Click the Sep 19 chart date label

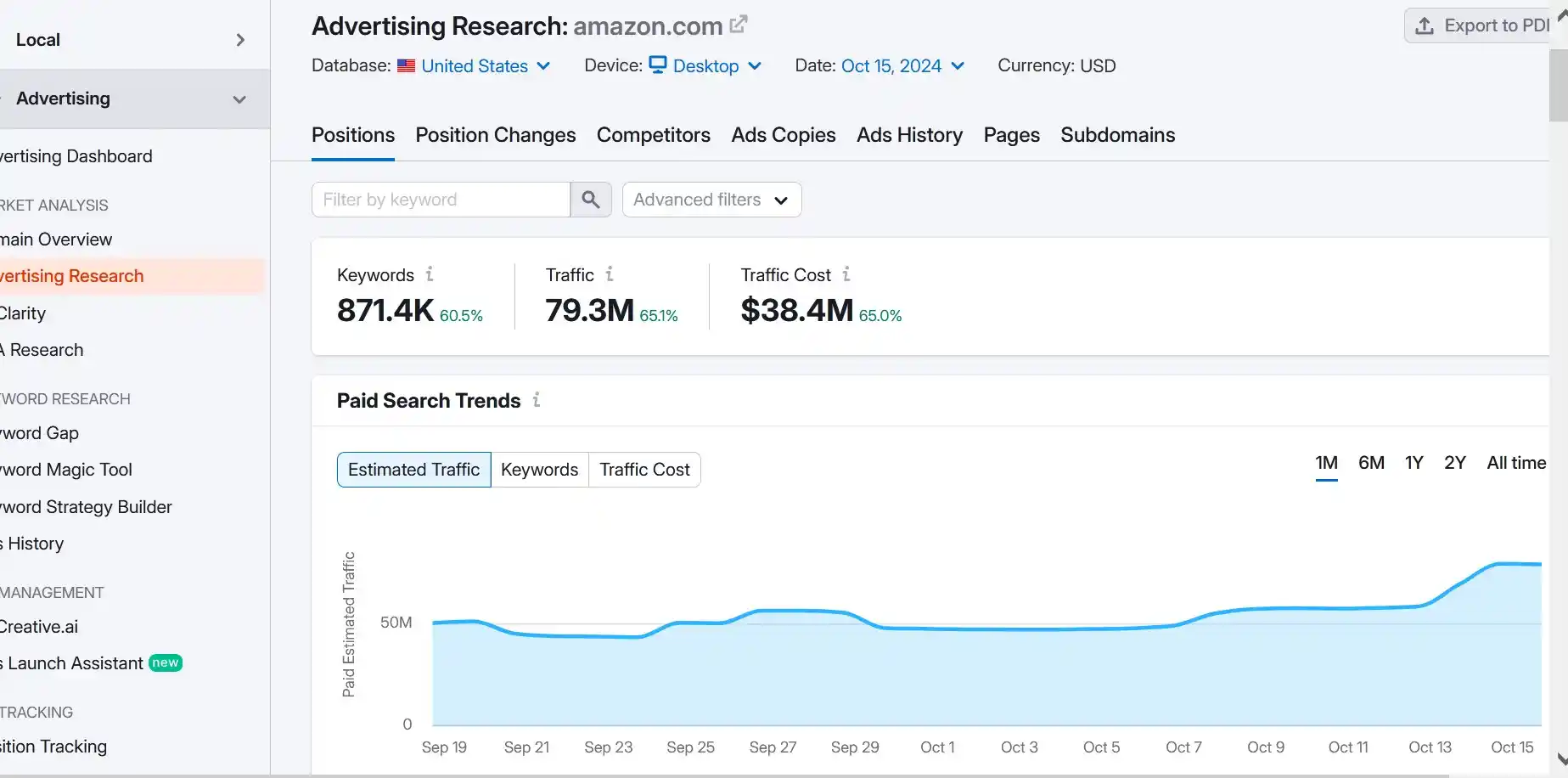pos(444,747)
